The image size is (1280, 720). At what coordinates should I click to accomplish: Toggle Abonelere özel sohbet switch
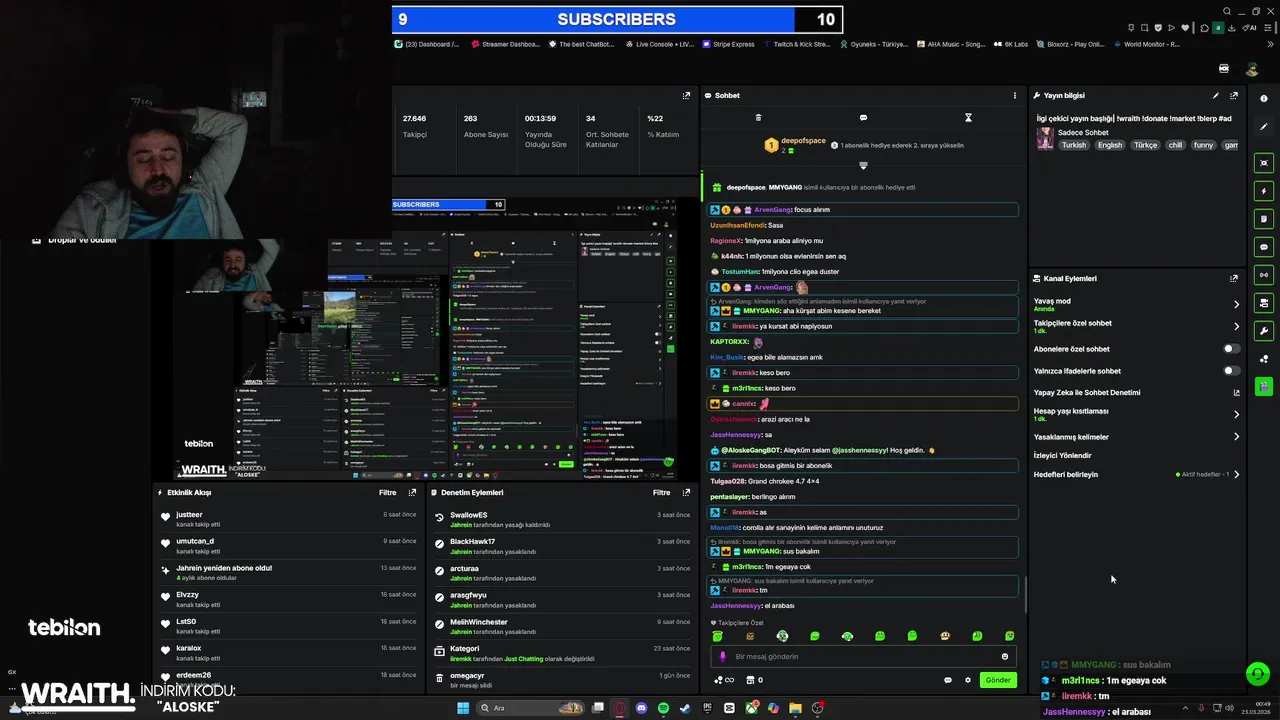[1232, 349]
